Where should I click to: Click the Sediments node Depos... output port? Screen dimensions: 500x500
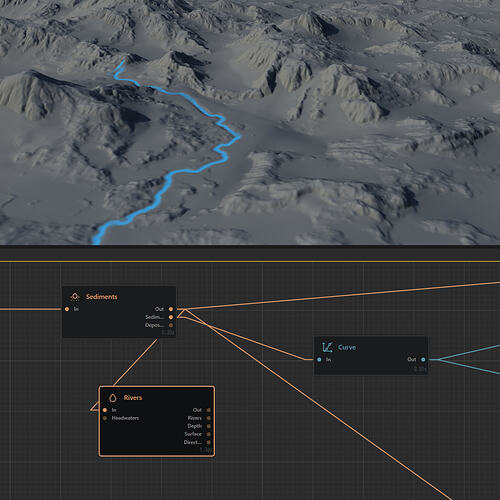point(171,325)
